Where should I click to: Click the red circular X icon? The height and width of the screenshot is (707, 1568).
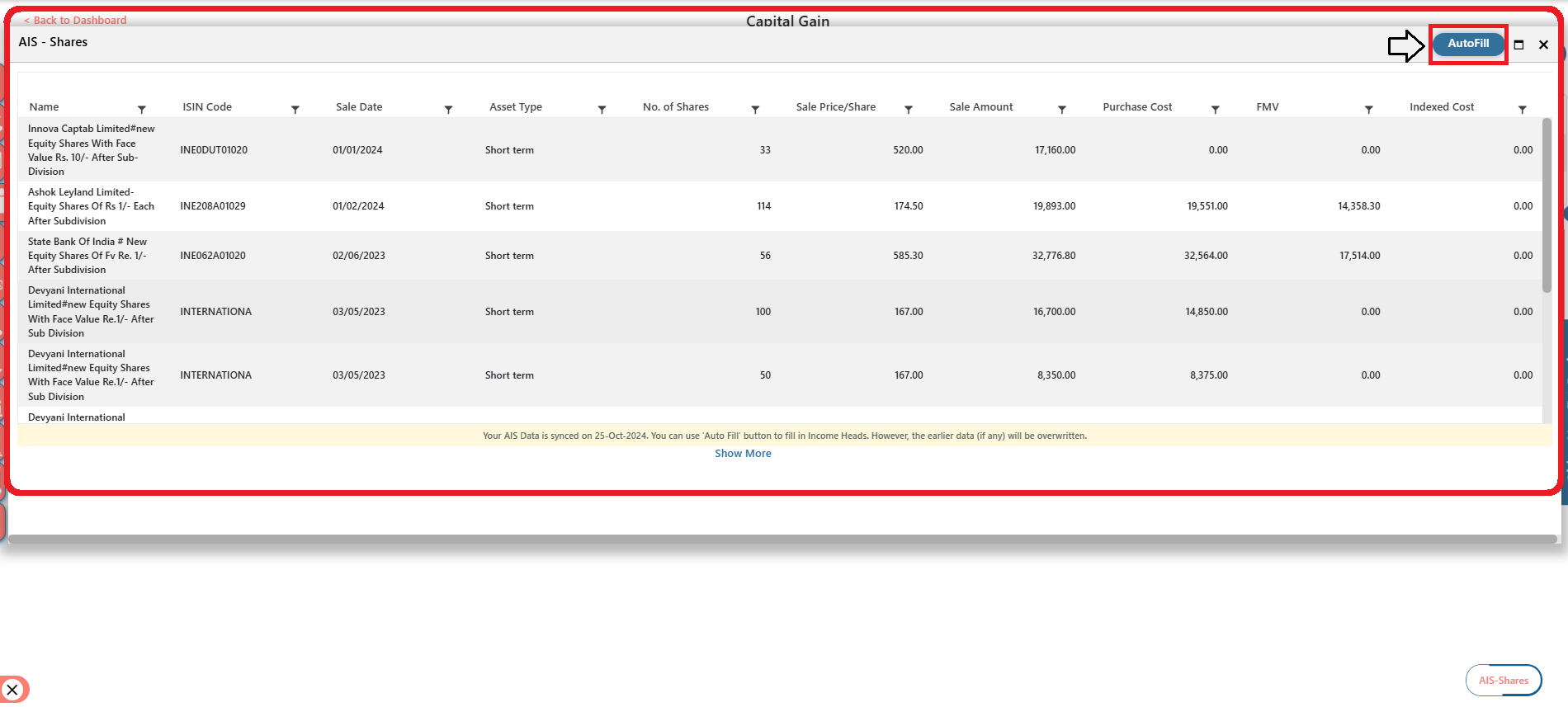(x=12, y=690)
